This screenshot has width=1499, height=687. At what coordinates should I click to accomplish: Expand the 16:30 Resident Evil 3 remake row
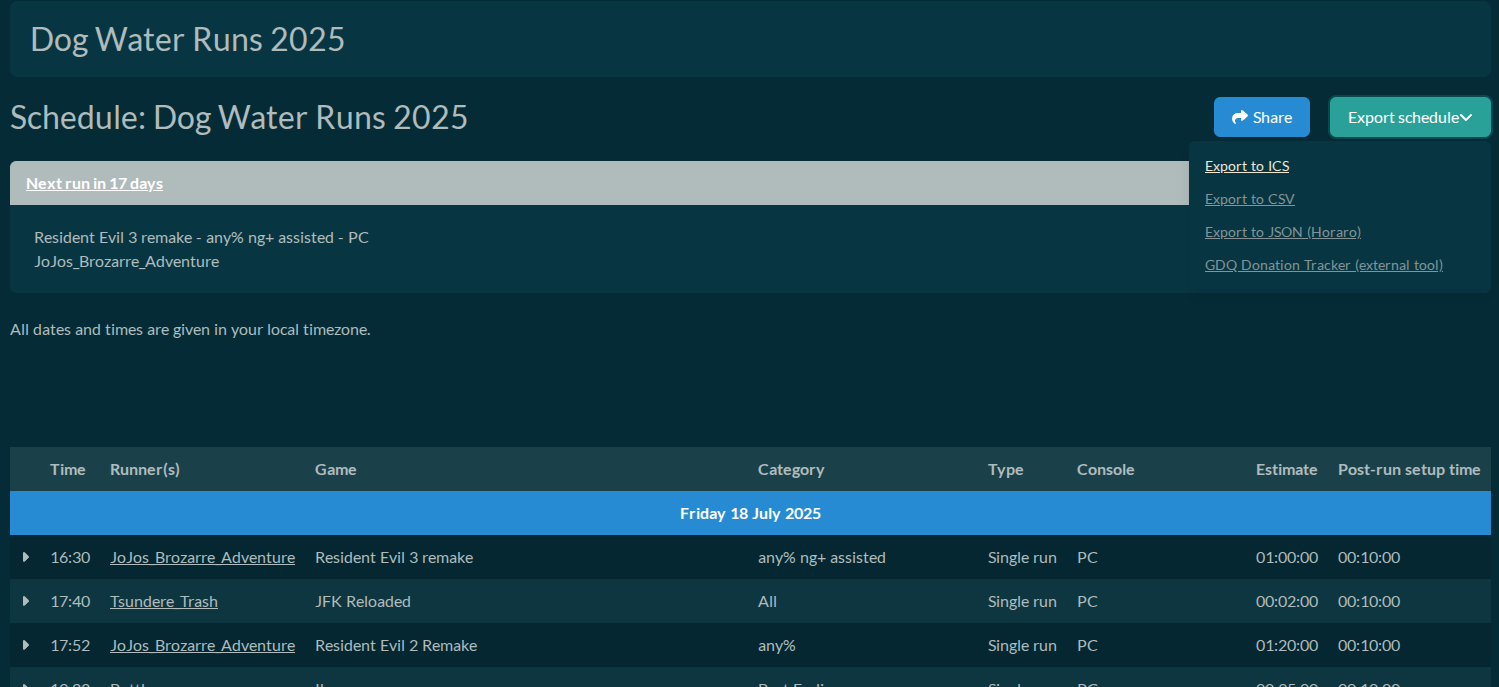(x=26, y=557)
